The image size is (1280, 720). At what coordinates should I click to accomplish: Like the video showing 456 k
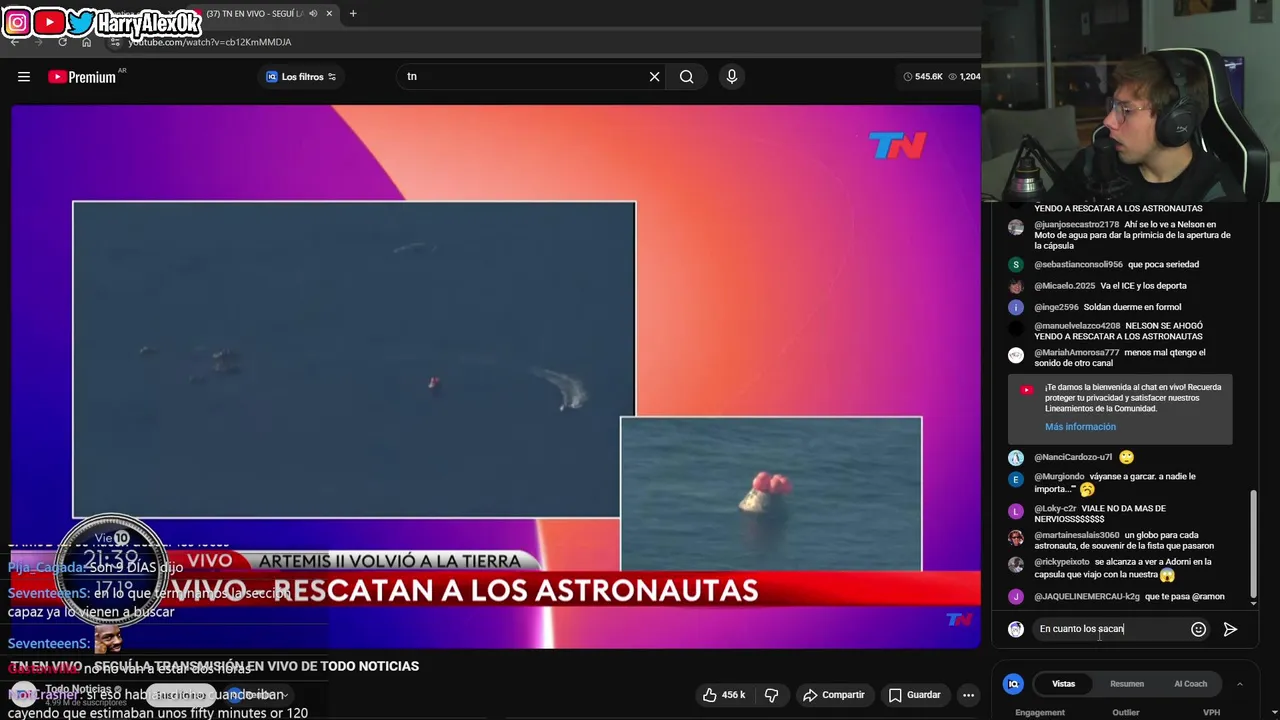723,695
